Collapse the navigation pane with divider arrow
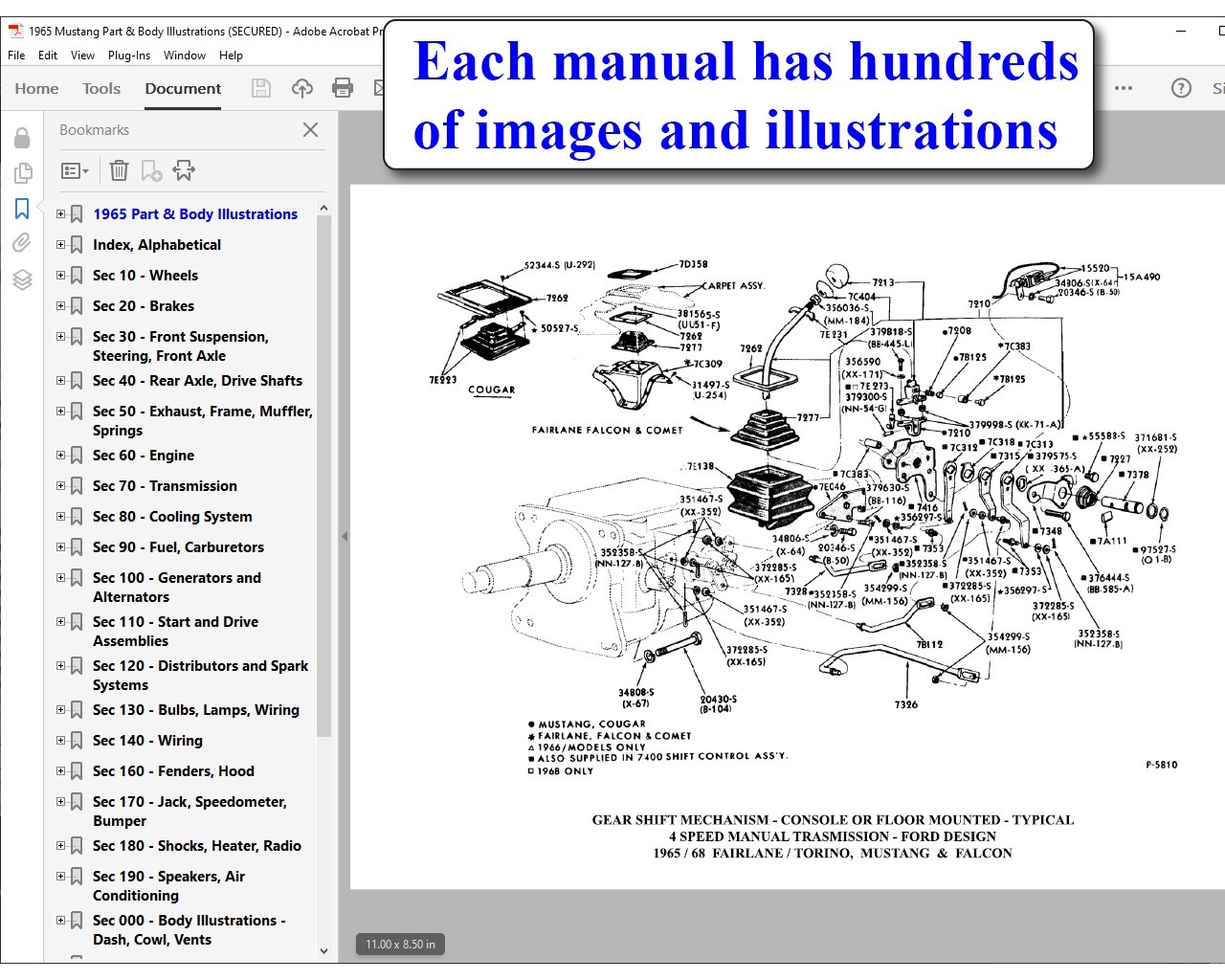 [344, 537]
